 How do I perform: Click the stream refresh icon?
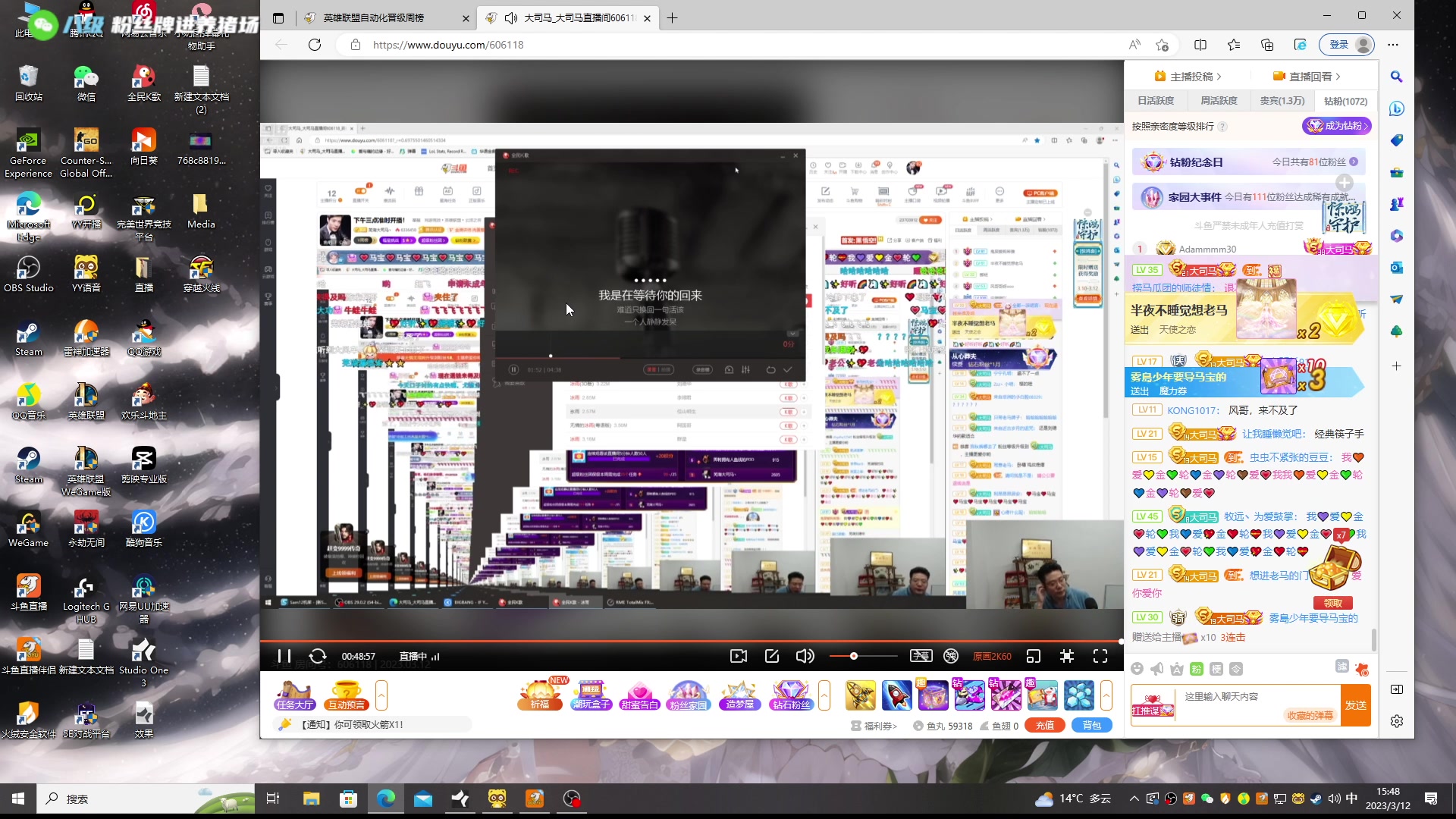pos(318,656)
